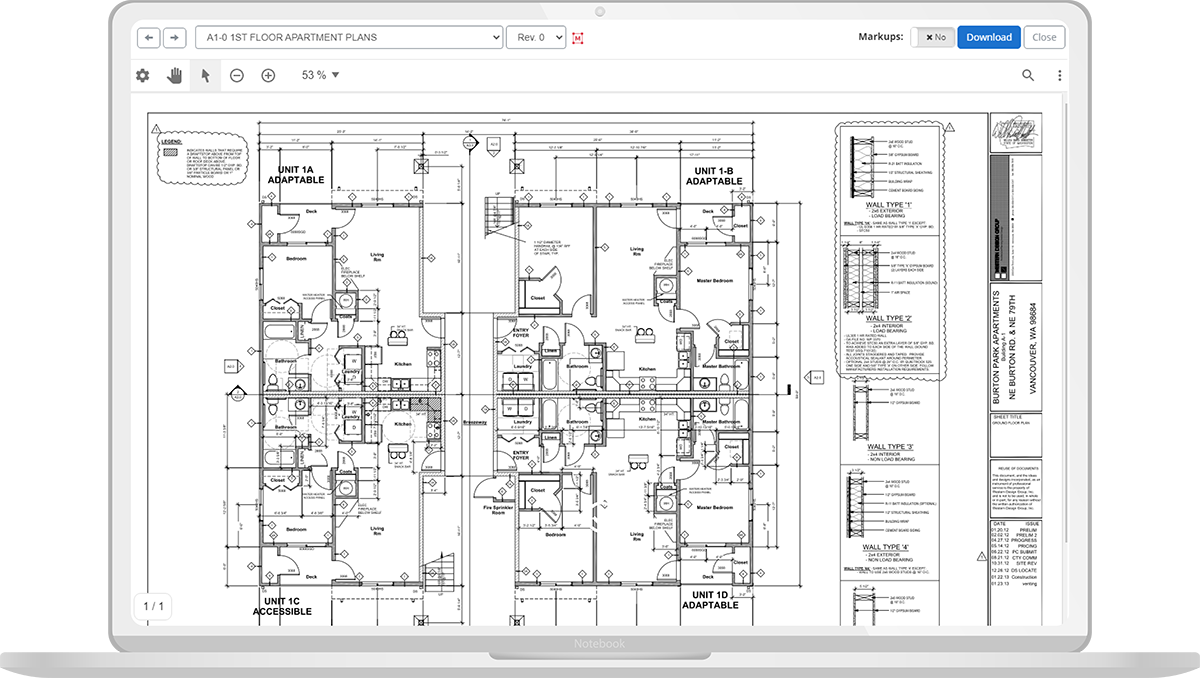Click the red markup icon beside Rev.
The height and width of the screenshot is (678, 1200).
(x=578, y=38)
